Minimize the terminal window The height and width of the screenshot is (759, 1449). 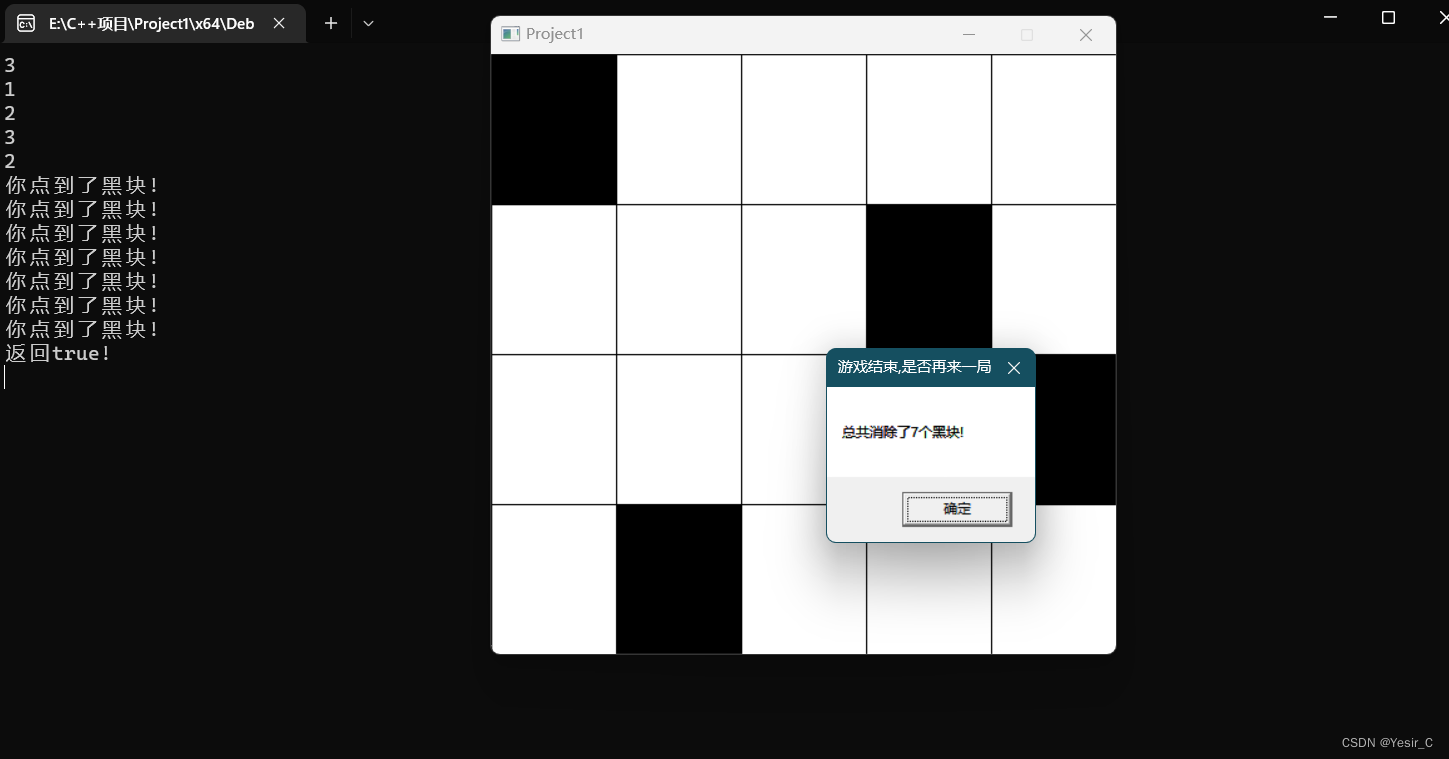coord(1330,17)
